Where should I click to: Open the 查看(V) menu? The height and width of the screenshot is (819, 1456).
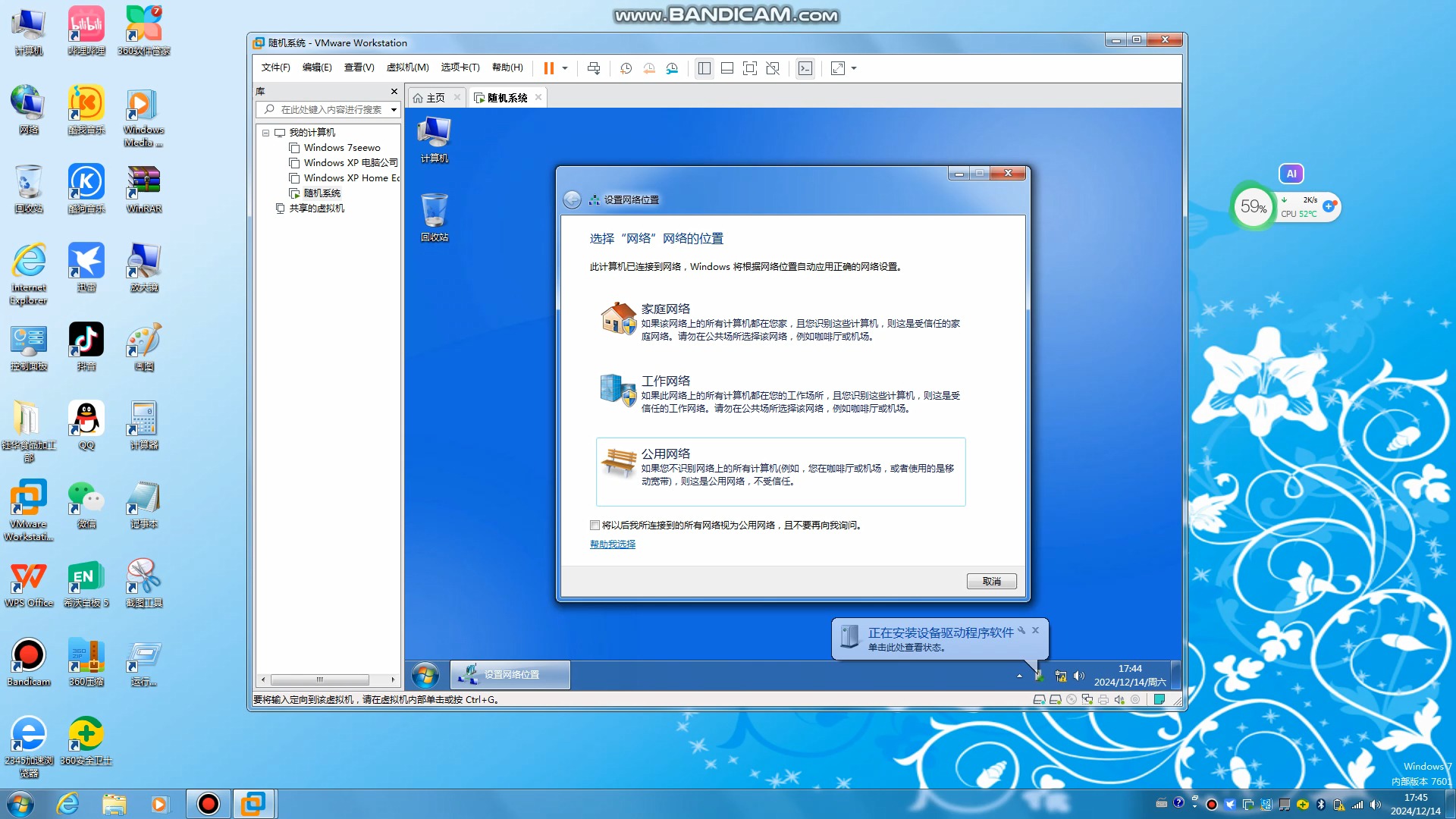tap(359, 67)
